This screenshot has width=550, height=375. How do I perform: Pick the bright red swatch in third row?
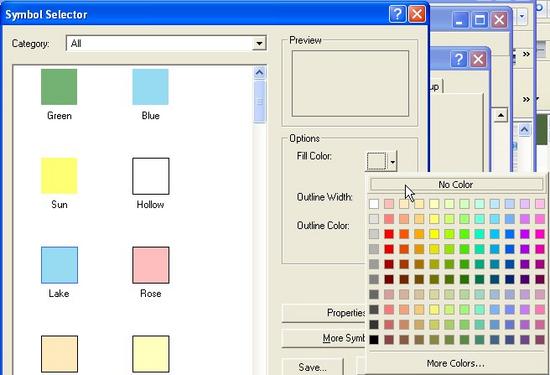coord(389,234)
